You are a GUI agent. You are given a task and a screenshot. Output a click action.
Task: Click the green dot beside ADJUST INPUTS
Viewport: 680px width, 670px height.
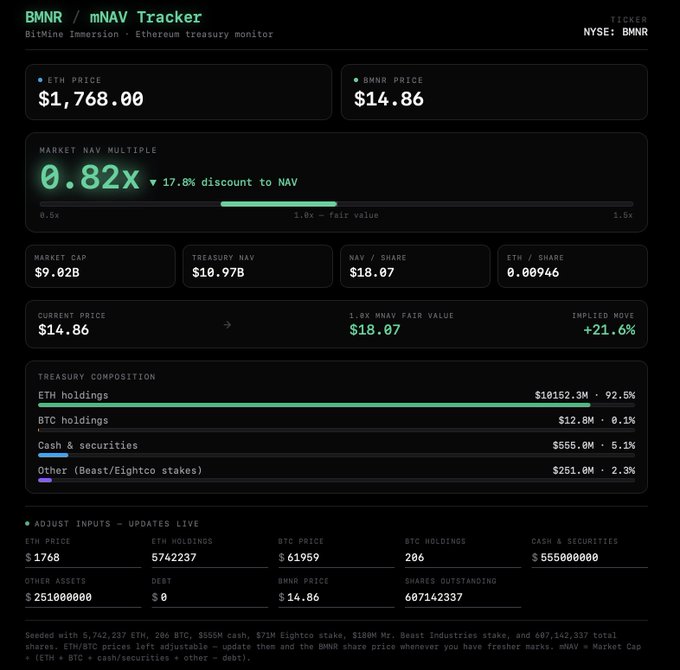[27, 524]
